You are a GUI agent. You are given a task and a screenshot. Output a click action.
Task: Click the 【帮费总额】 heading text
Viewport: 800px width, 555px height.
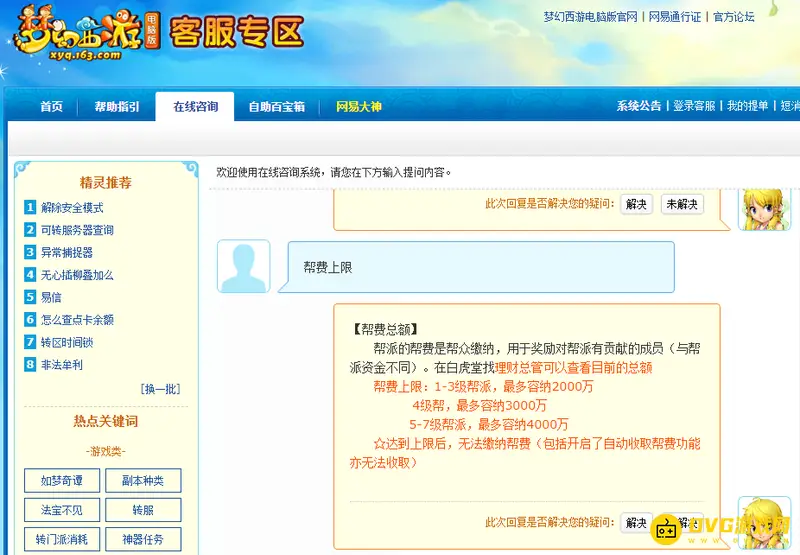[385, 330]
